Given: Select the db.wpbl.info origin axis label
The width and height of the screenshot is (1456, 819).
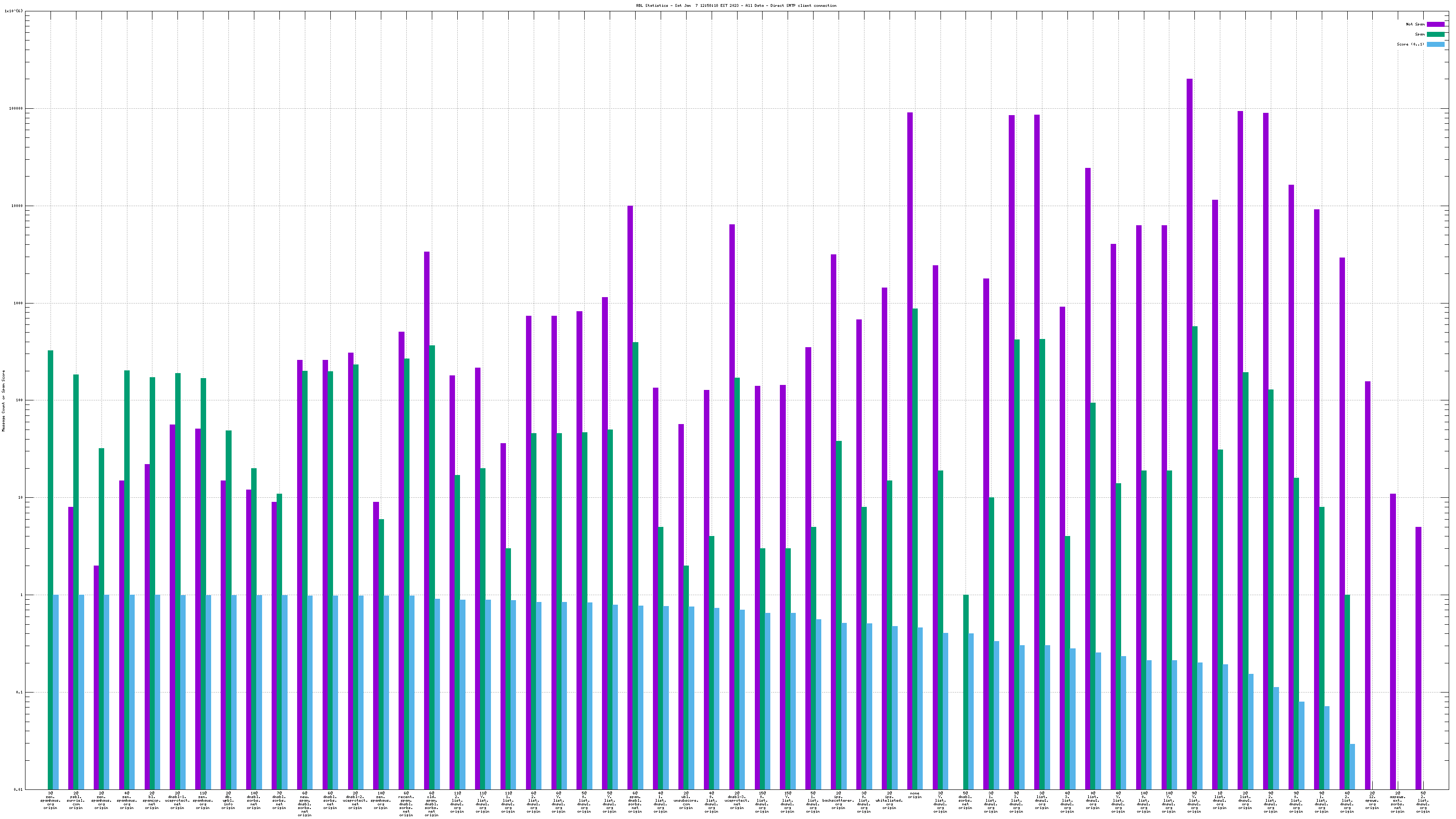Looking at the screenshot, I should point(228,801).
